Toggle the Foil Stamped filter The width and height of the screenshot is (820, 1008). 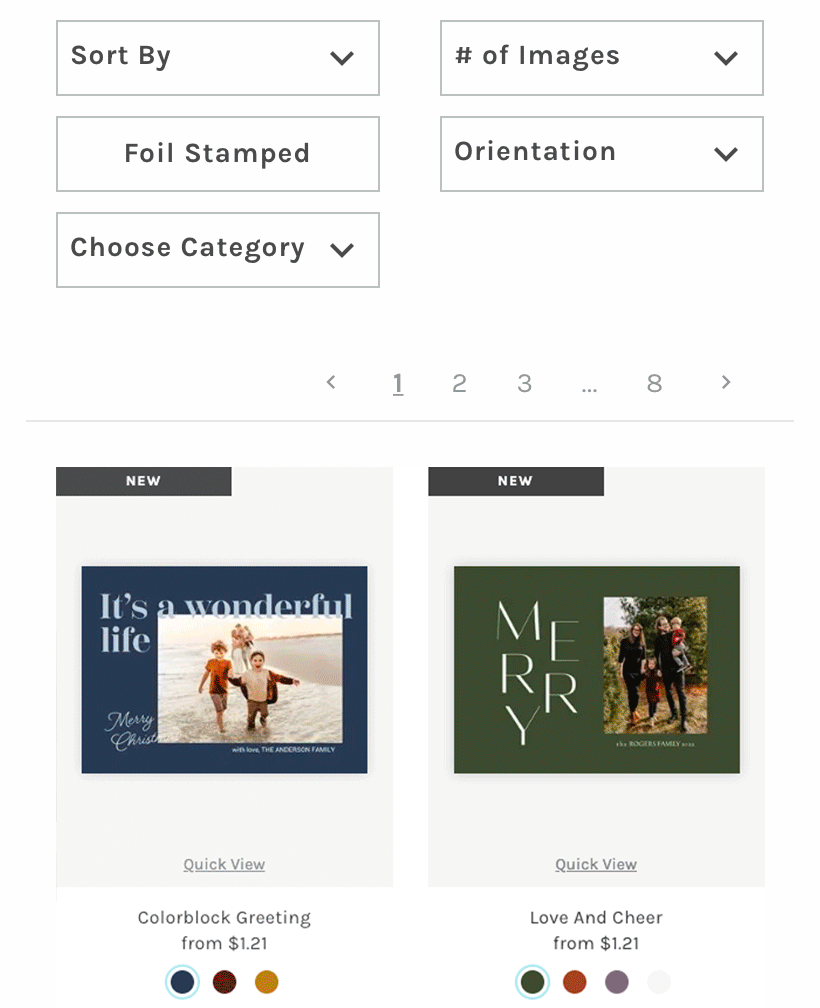[x=218, y=154]
